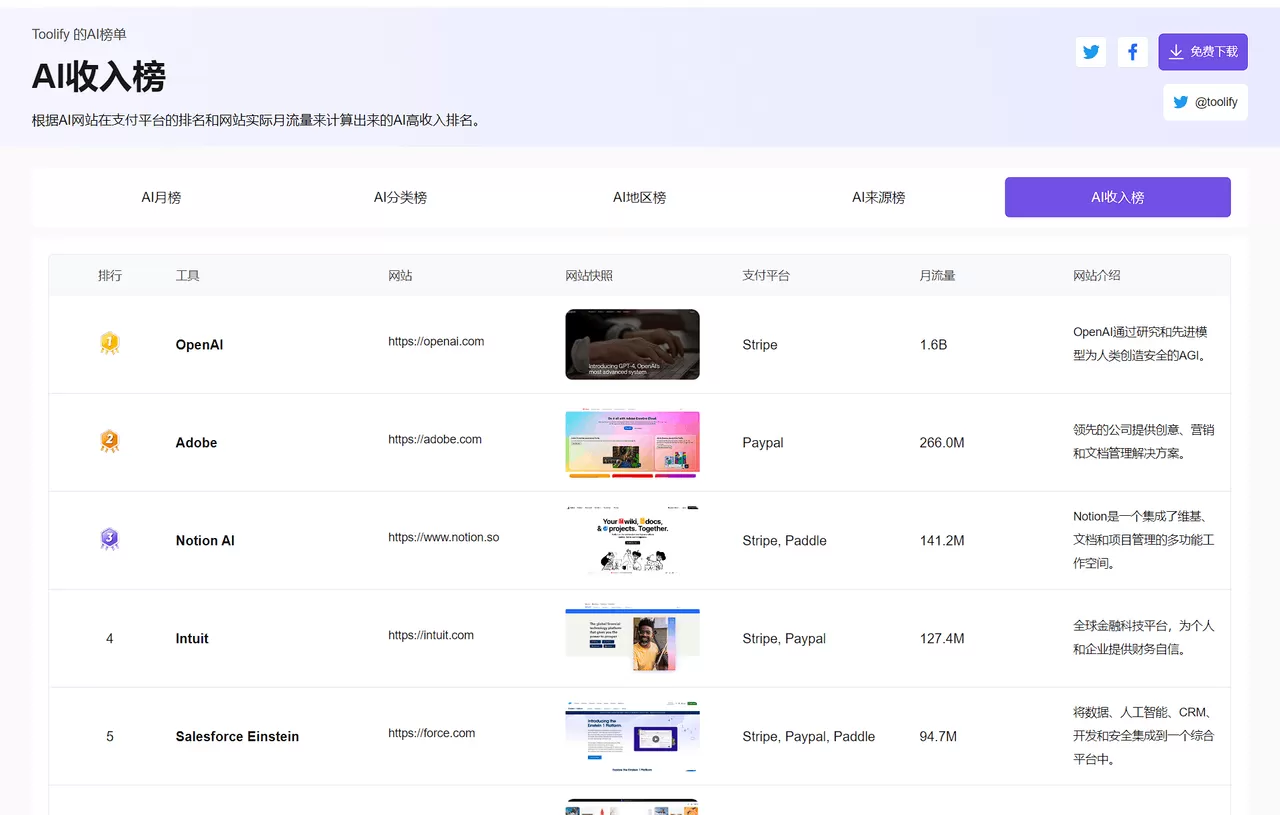
Task: Click the gold medal icon beside OpenAI
Action: [x=109, y=342]
